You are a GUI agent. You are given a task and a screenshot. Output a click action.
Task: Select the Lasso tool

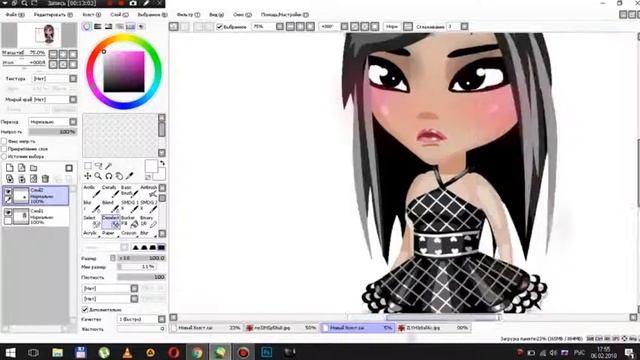pos(98,166)
